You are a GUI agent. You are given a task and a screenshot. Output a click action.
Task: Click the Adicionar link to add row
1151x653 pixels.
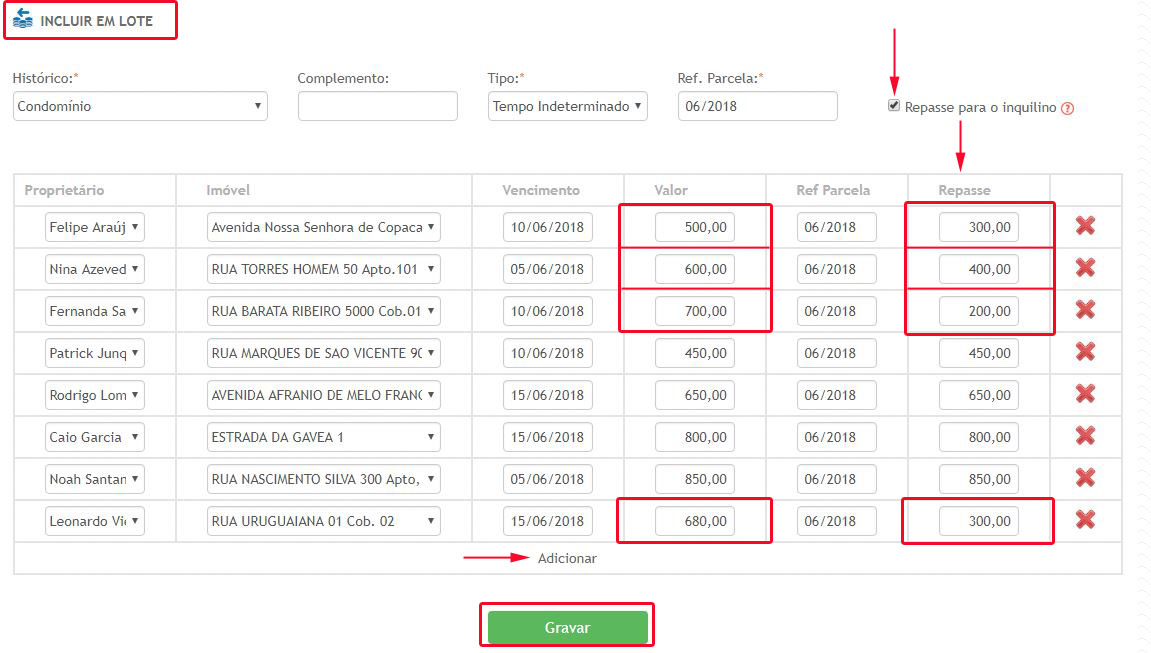(x=567, y=558)
